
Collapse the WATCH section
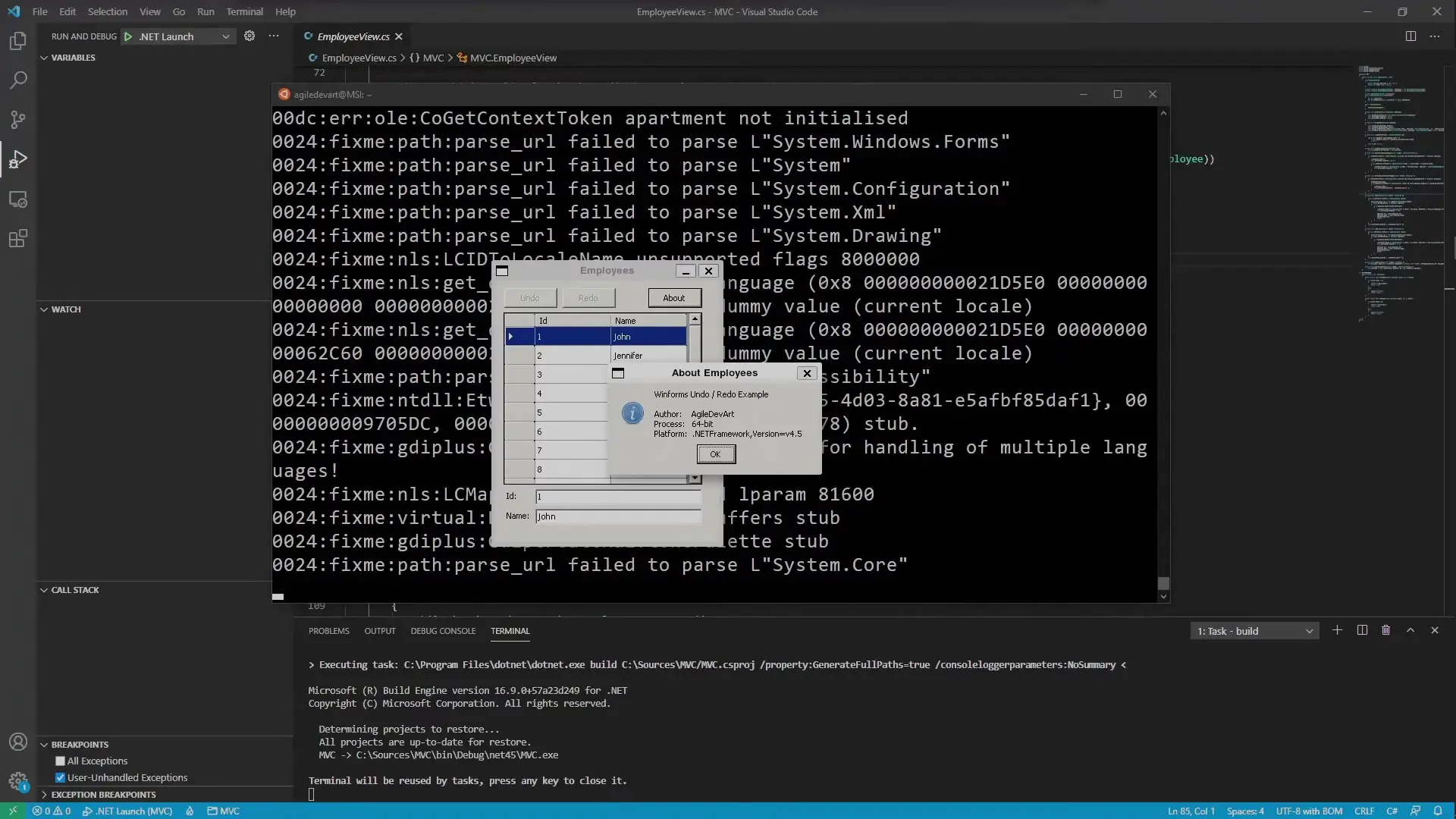click(65, 309)
